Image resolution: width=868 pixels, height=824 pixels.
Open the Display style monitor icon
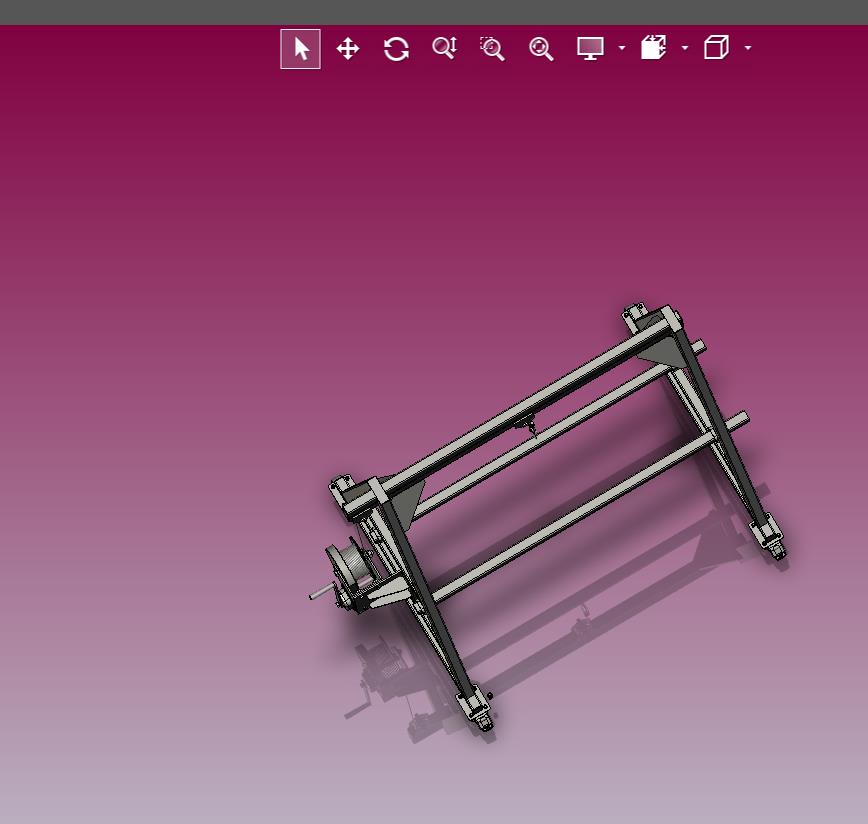coord(590,48)
